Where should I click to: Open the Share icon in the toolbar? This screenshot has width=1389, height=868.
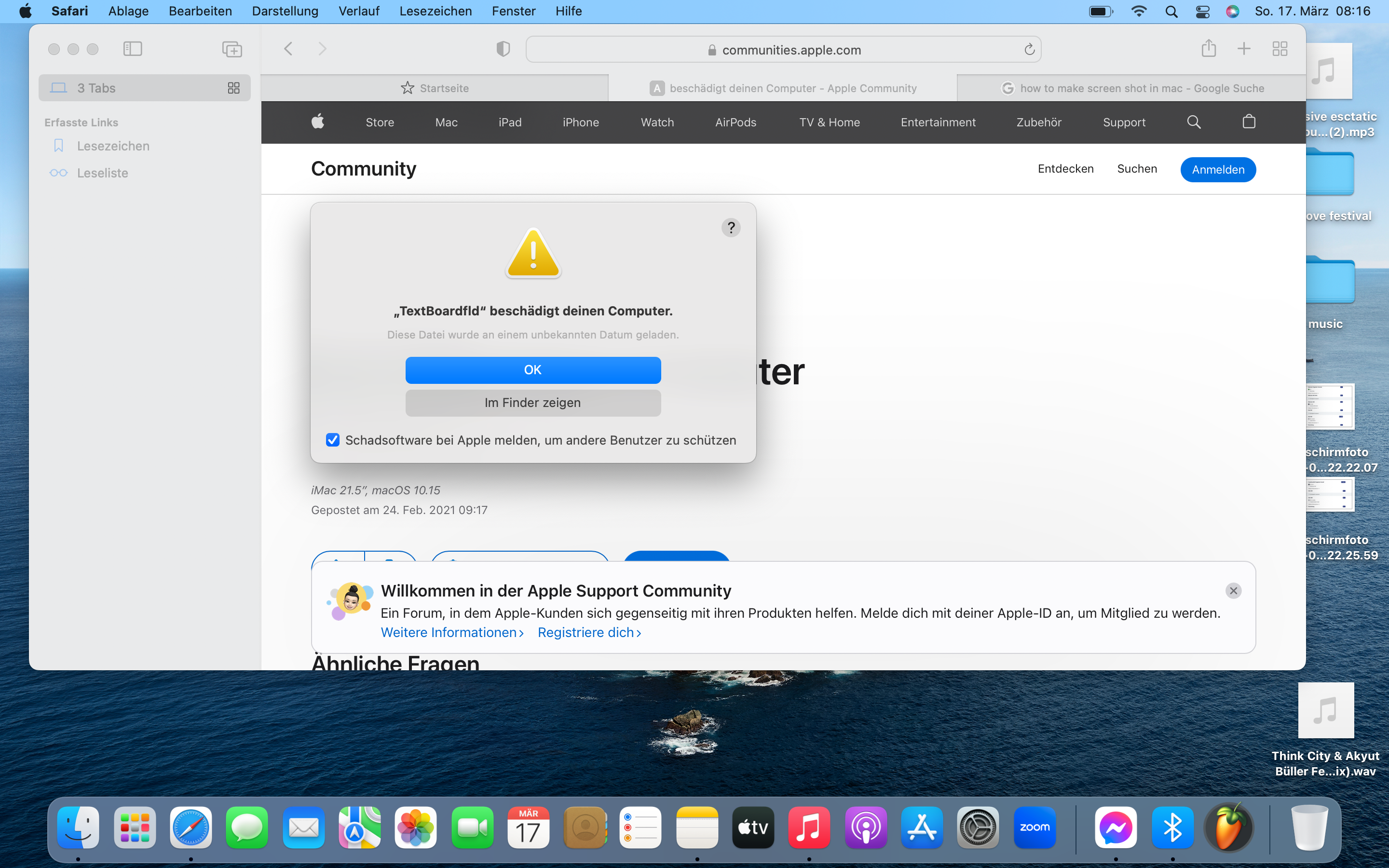coord(1208,48)
